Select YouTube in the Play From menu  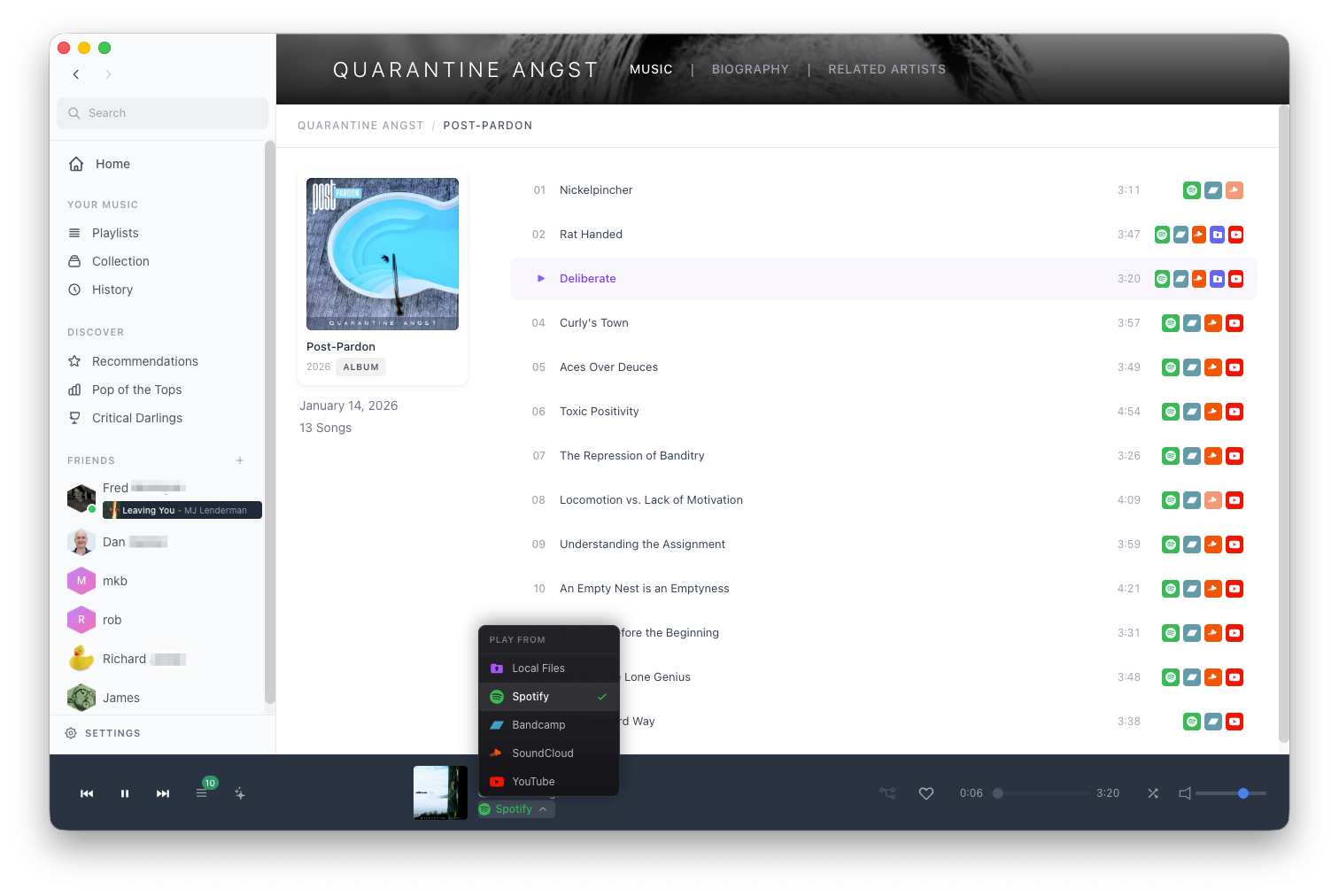click(533, 782)
